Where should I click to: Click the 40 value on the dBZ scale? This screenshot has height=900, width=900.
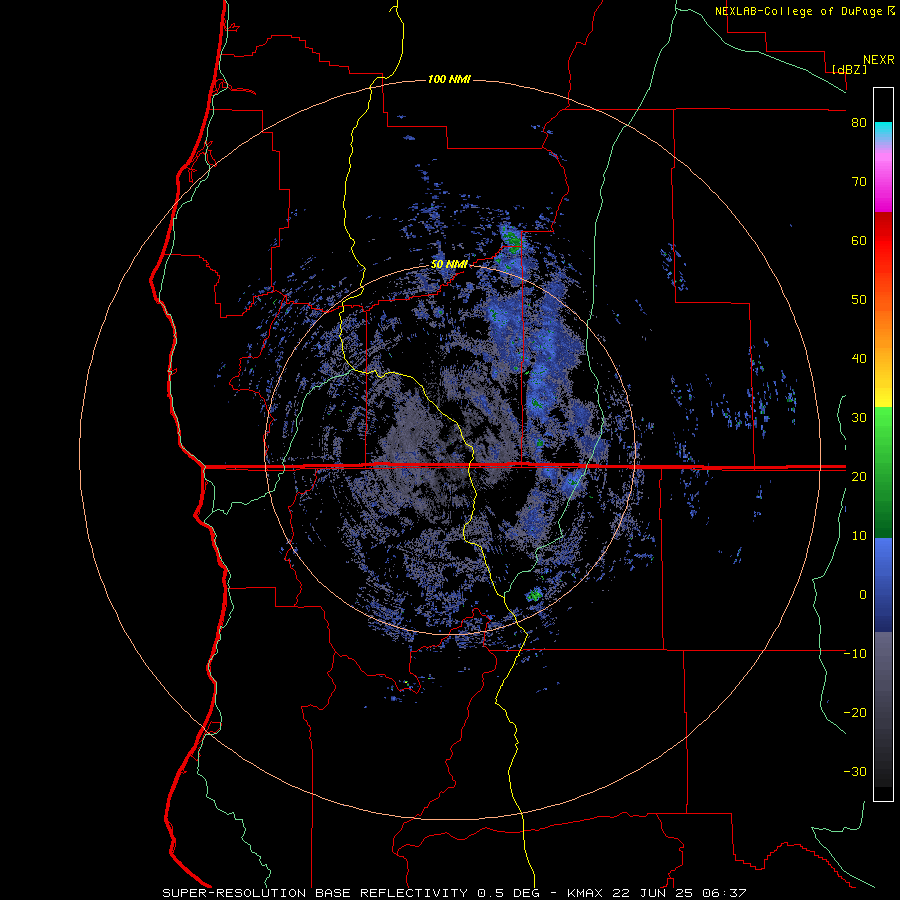point(859,359)
